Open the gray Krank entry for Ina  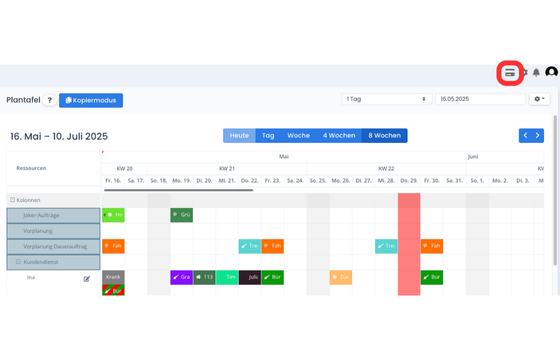pyautogui.click(x=113, y=277)
